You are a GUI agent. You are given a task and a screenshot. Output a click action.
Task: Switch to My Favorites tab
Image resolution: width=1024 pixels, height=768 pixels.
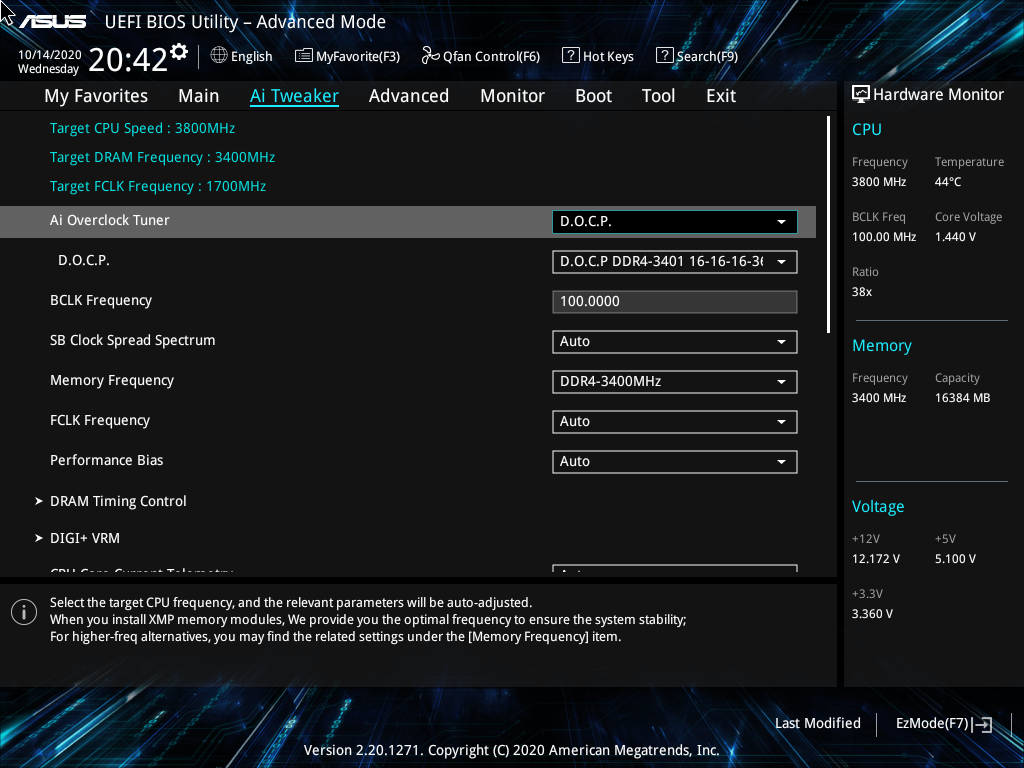96,96
